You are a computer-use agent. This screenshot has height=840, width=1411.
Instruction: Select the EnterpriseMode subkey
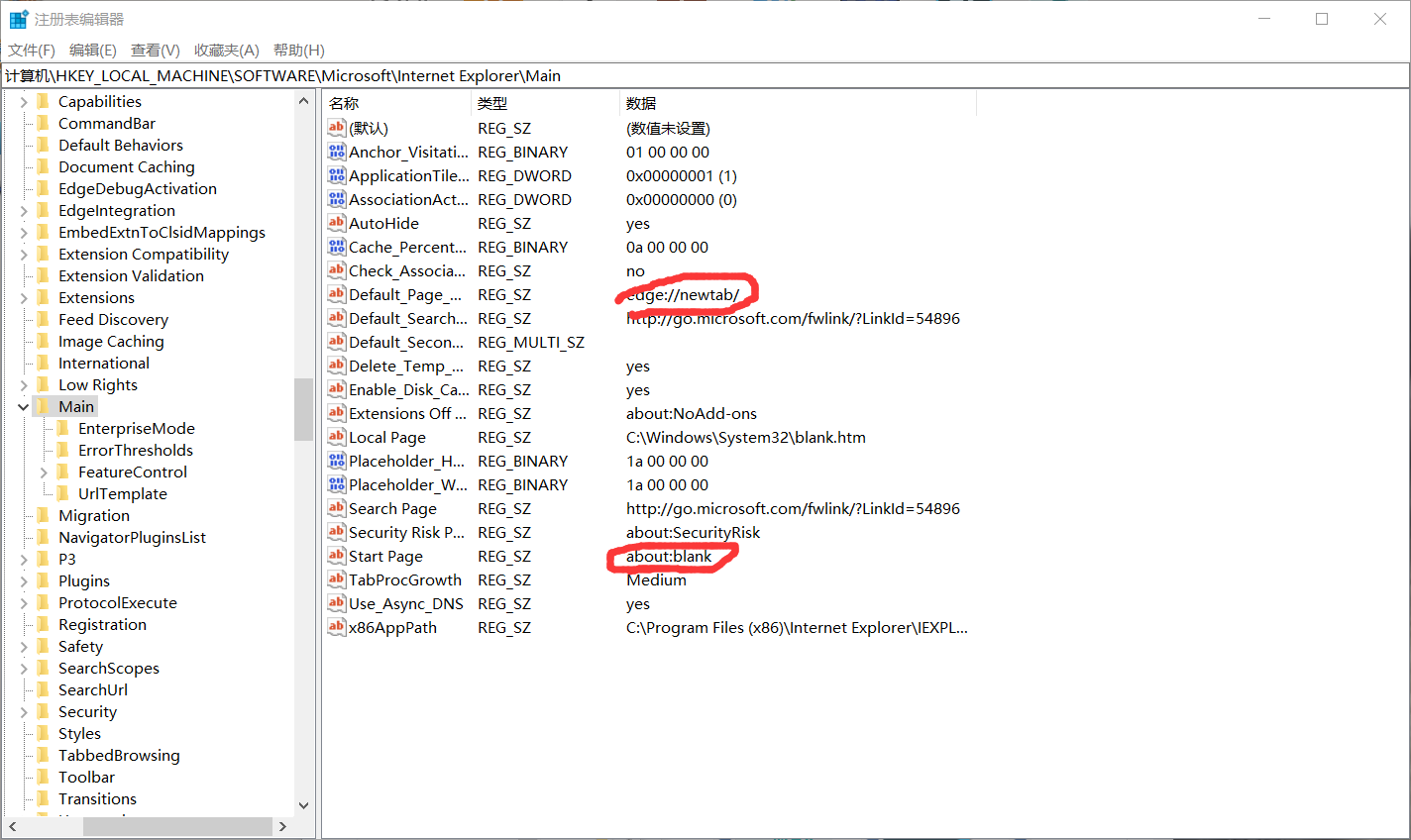pos(137,428)
